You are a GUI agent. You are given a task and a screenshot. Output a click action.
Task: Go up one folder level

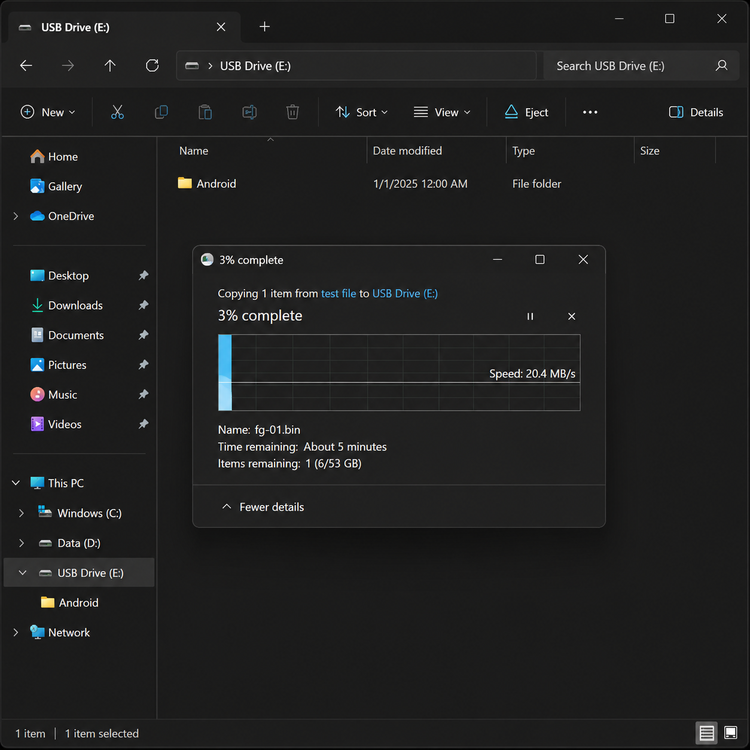coord(110,66)
